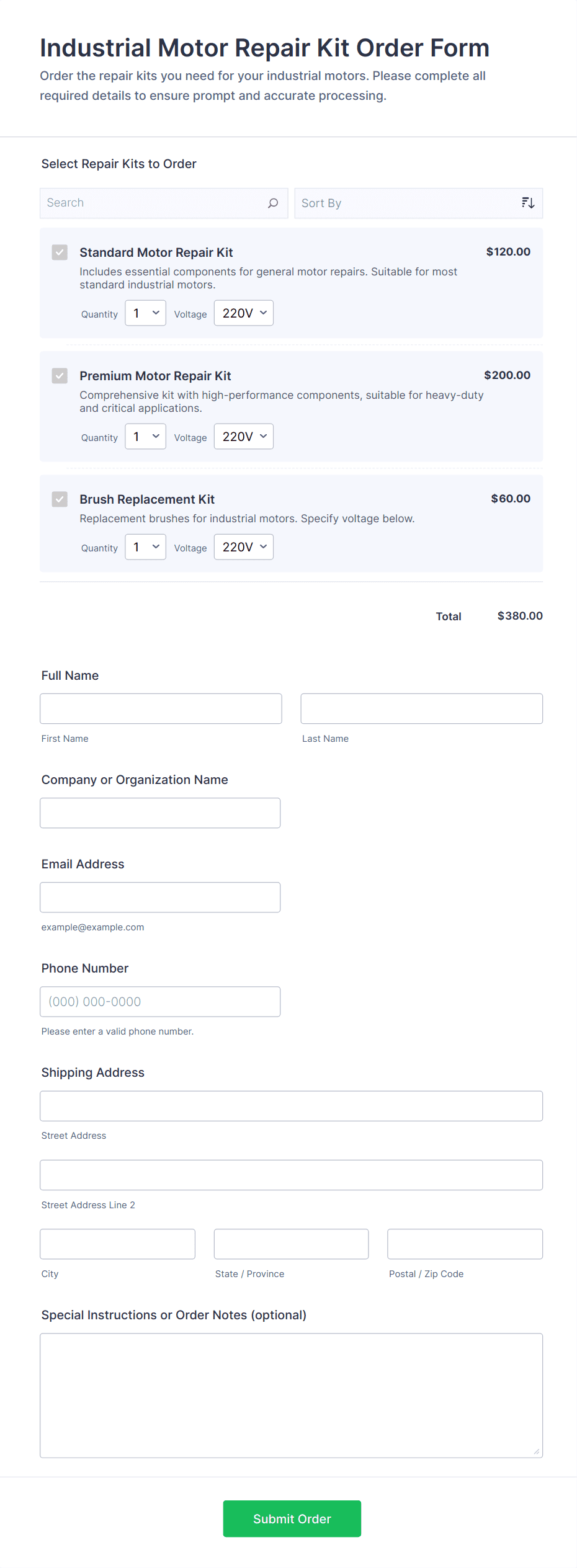This screenshot has height=1568, width=577.
Task: Select the Last Name field
Action: coord(421,708)
